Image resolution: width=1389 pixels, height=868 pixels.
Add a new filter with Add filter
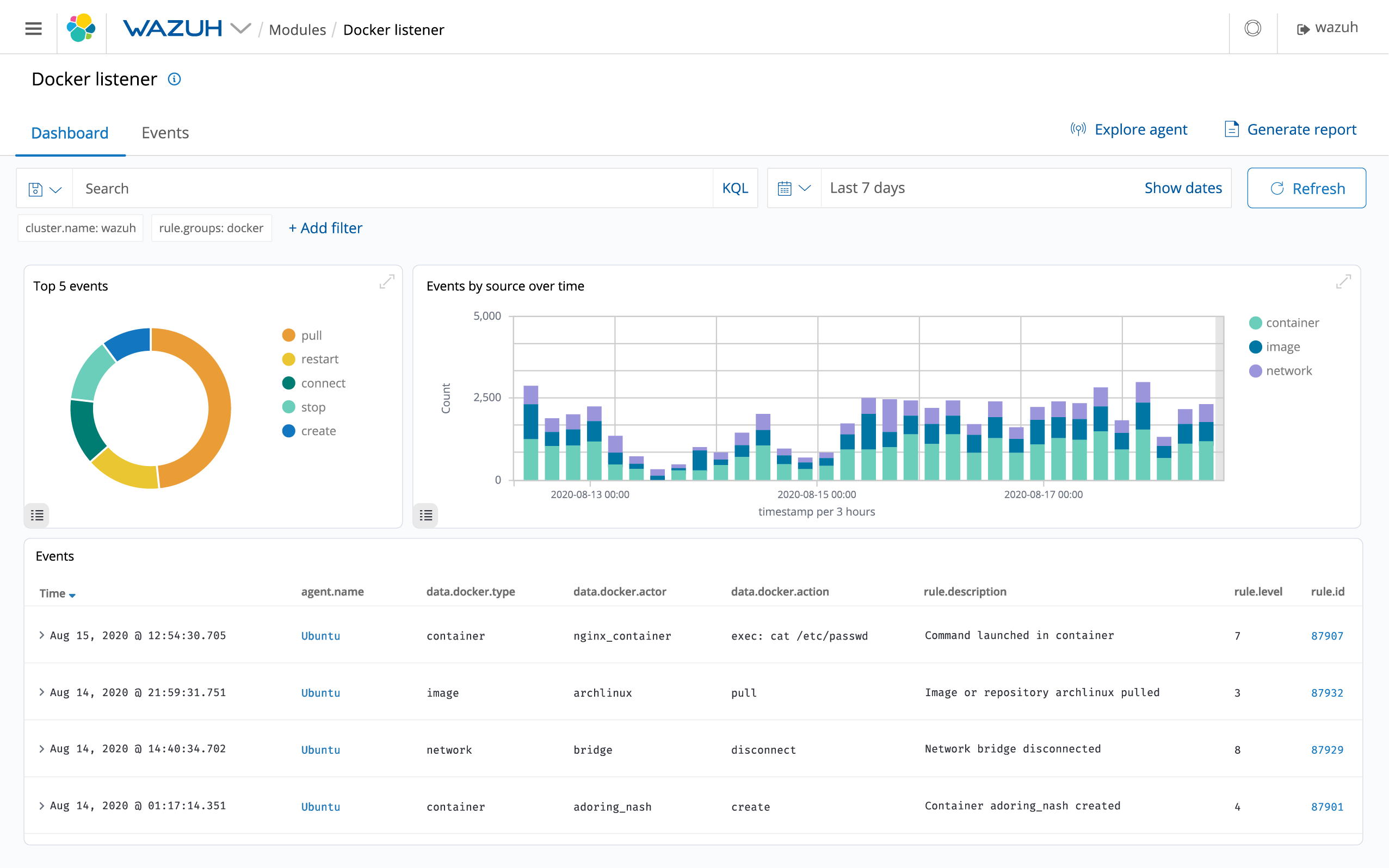tap(324, 228)
